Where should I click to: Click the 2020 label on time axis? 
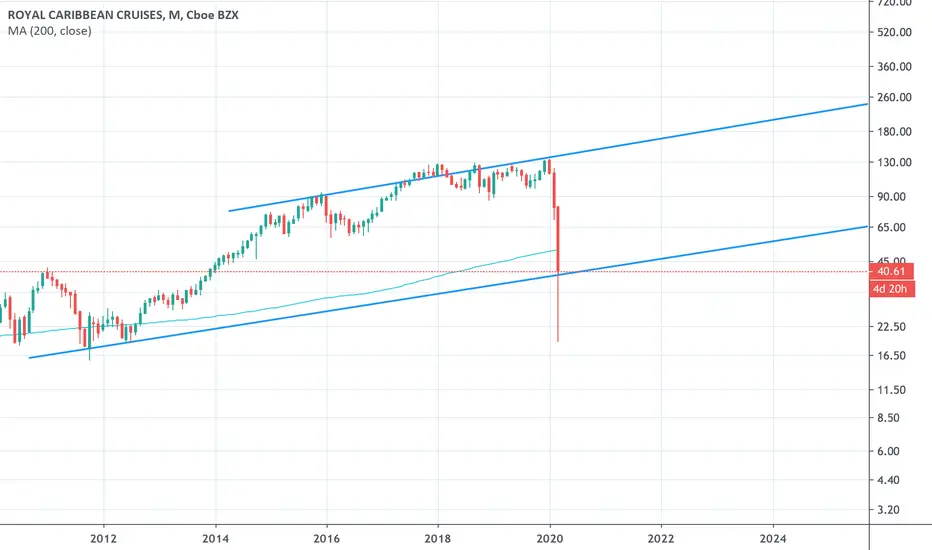pyautogui.click(x=550, y=539)
